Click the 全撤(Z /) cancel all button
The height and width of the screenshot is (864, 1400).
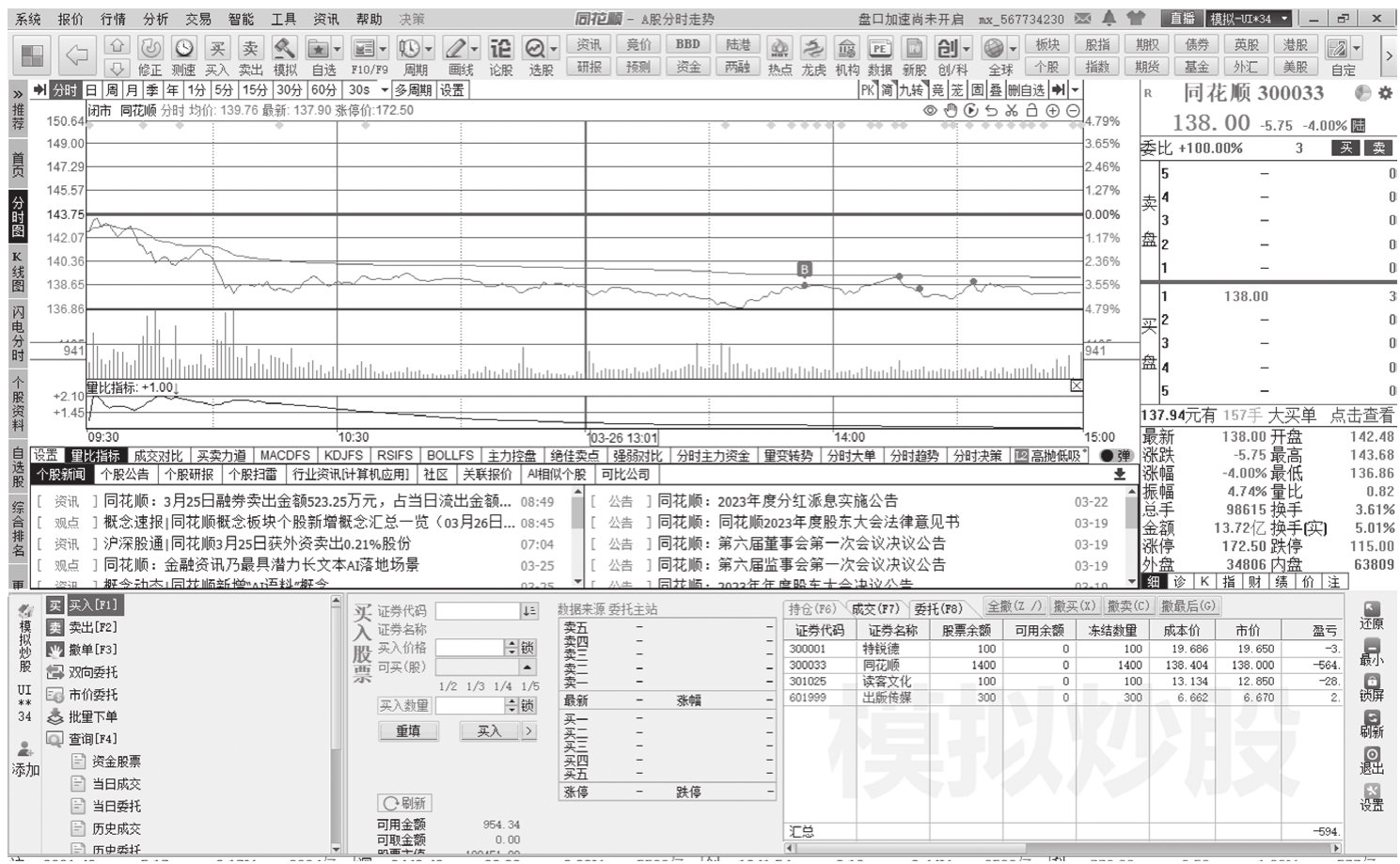click(1015, 607)
